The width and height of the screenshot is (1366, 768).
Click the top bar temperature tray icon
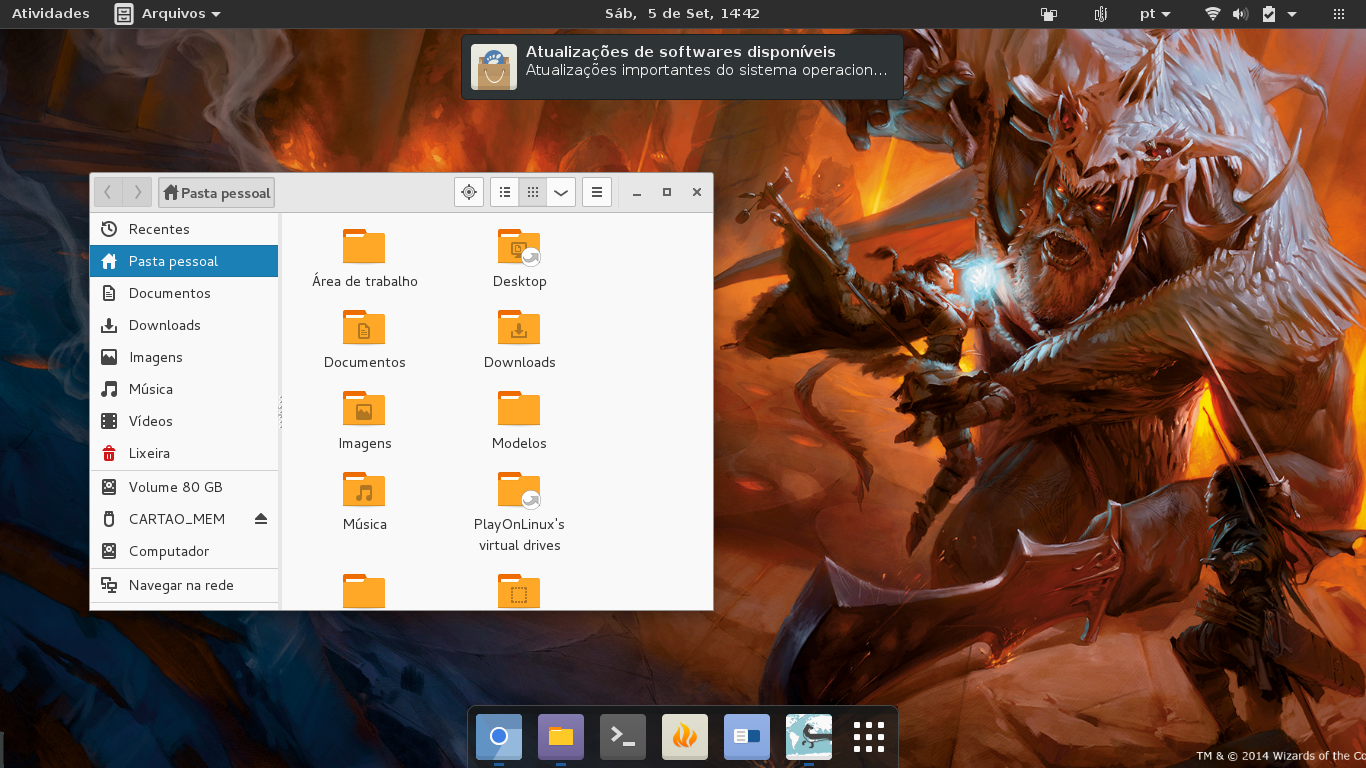pos(1101,14)
